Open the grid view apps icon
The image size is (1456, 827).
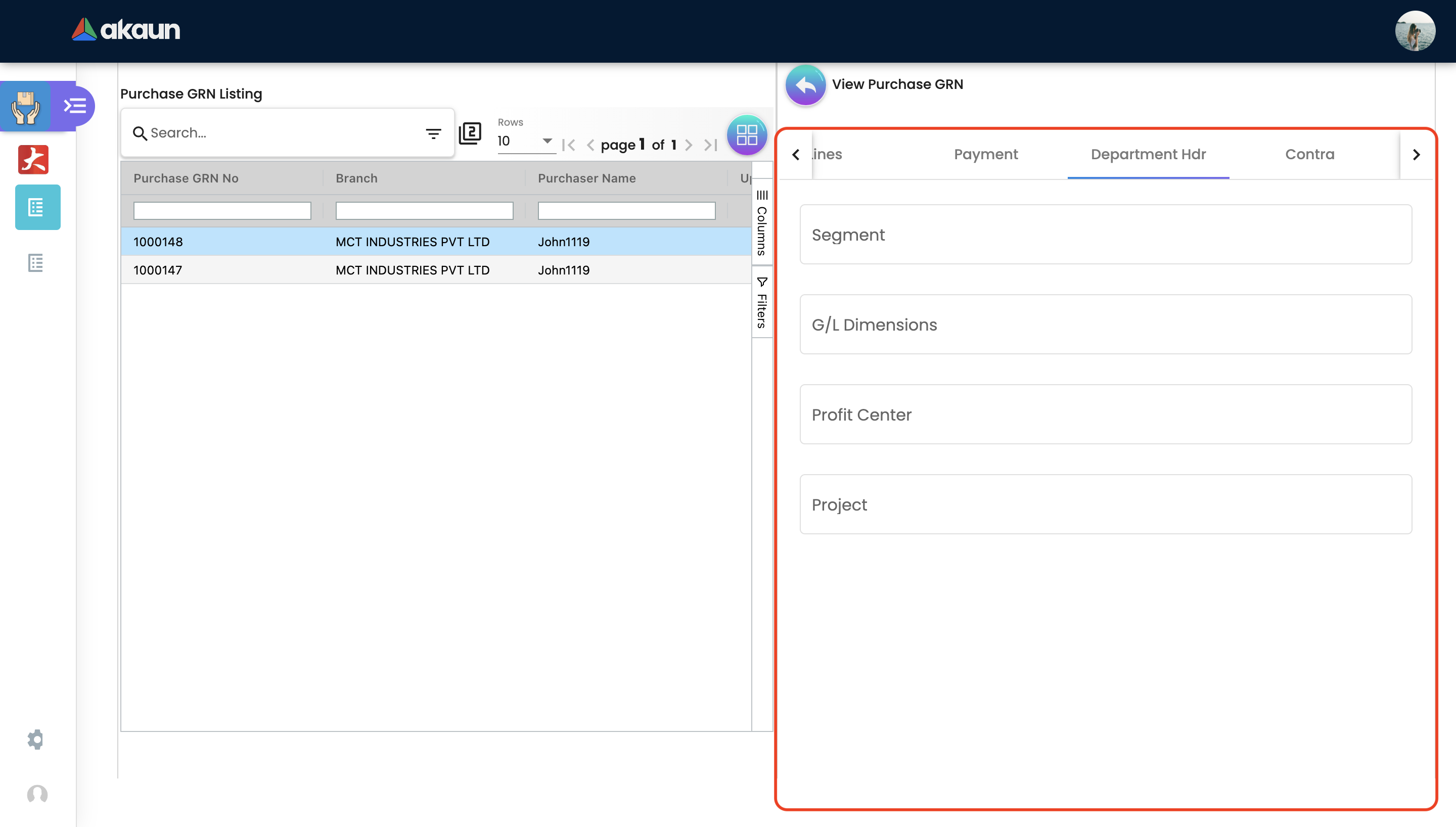pyautogui.click(x=746, y=135)
